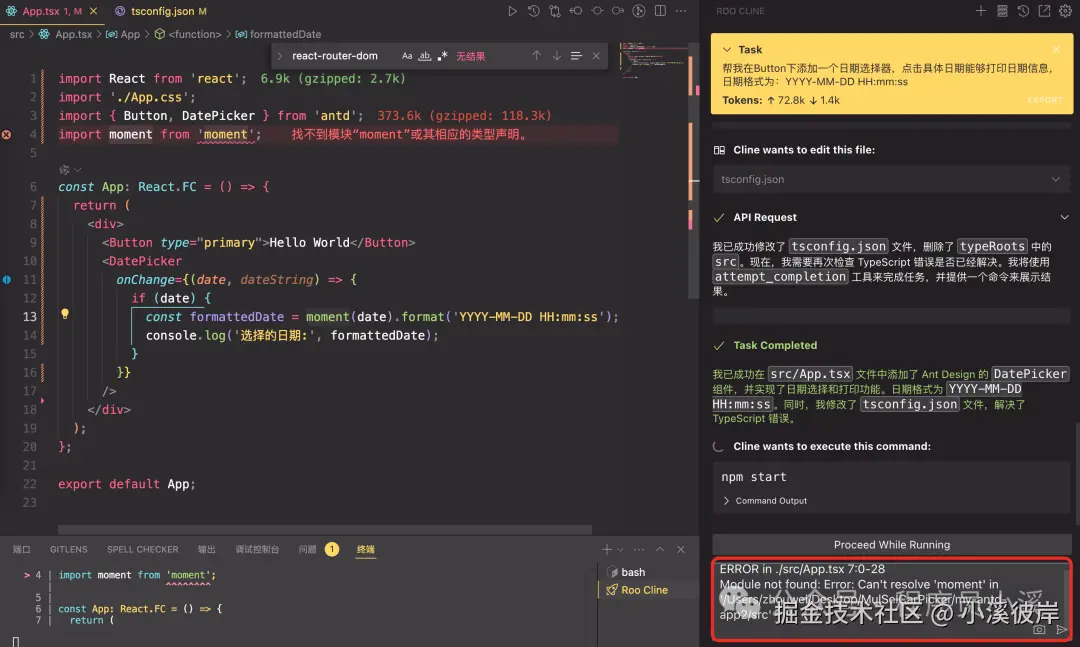Open the SPELL CHECKER panel tab
Image resolution: width=1080 pixels, height=647 pixels.
[143, 549]
